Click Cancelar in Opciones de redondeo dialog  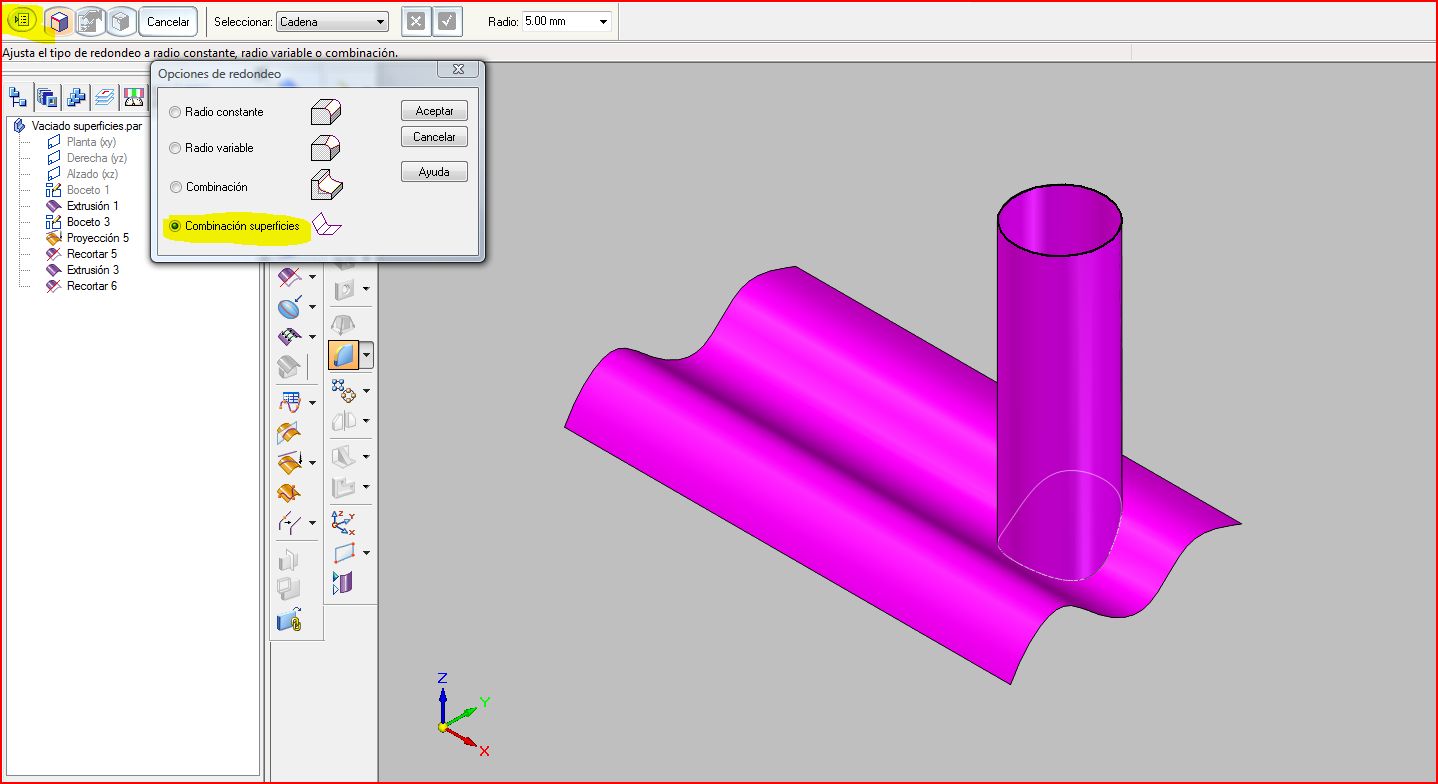(x=434, y=137)
